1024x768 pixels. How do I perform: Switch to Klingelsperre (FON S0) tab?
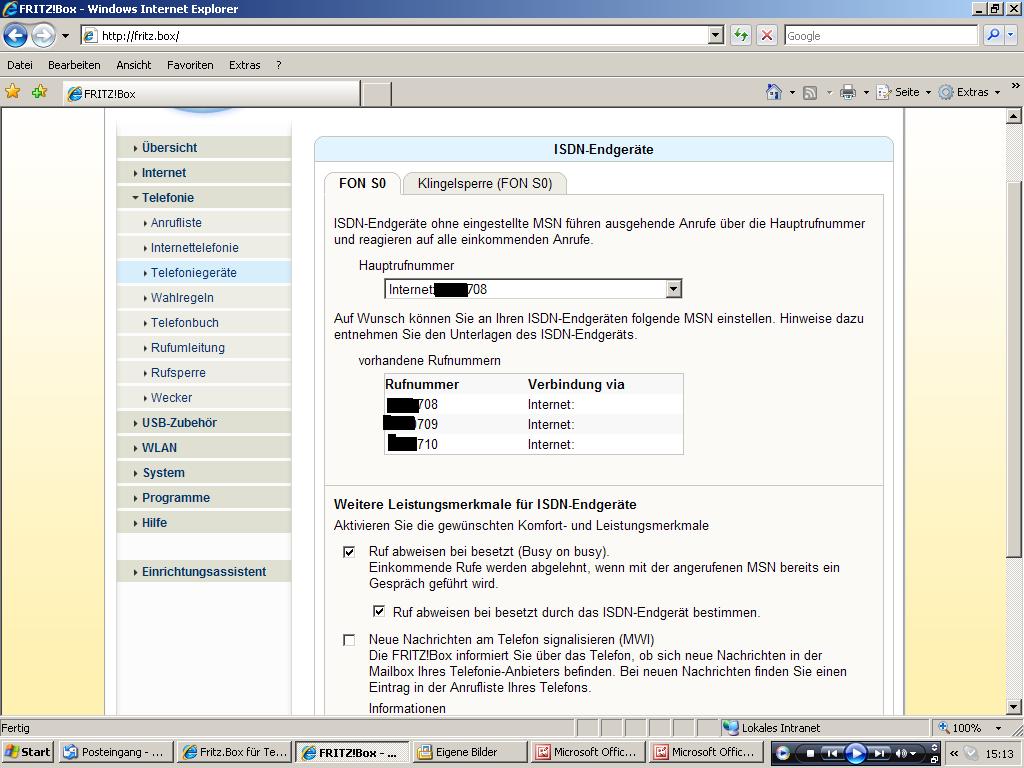(x=484, y=184)
